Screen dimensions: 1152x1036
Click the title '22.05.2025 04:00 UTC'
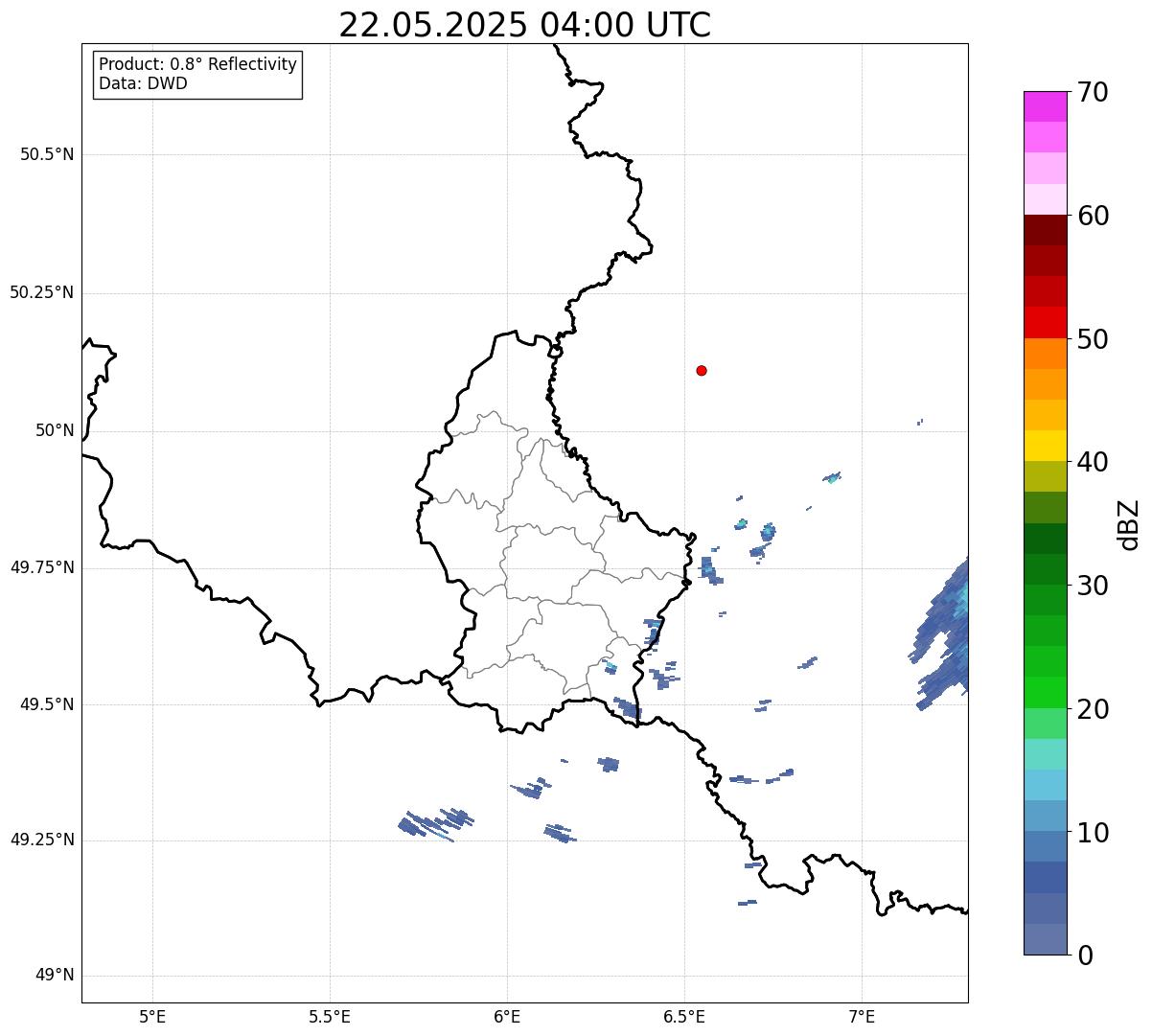coord(525,24)
